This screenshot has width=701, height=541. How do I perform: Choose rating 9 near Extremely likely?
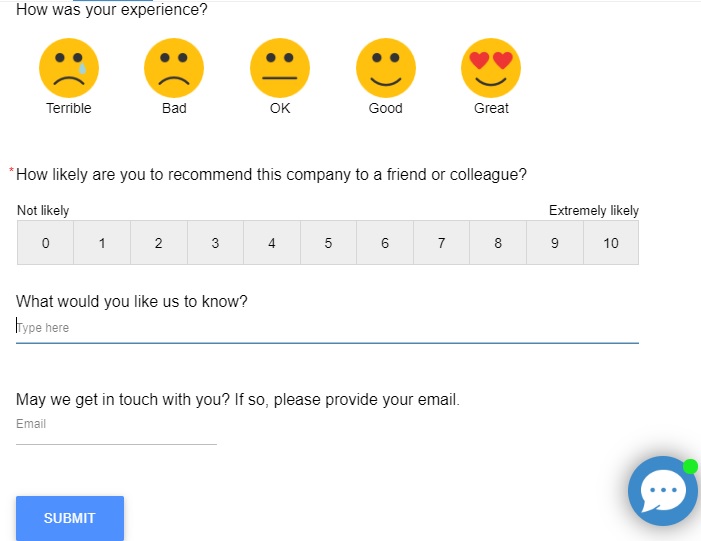555,243
